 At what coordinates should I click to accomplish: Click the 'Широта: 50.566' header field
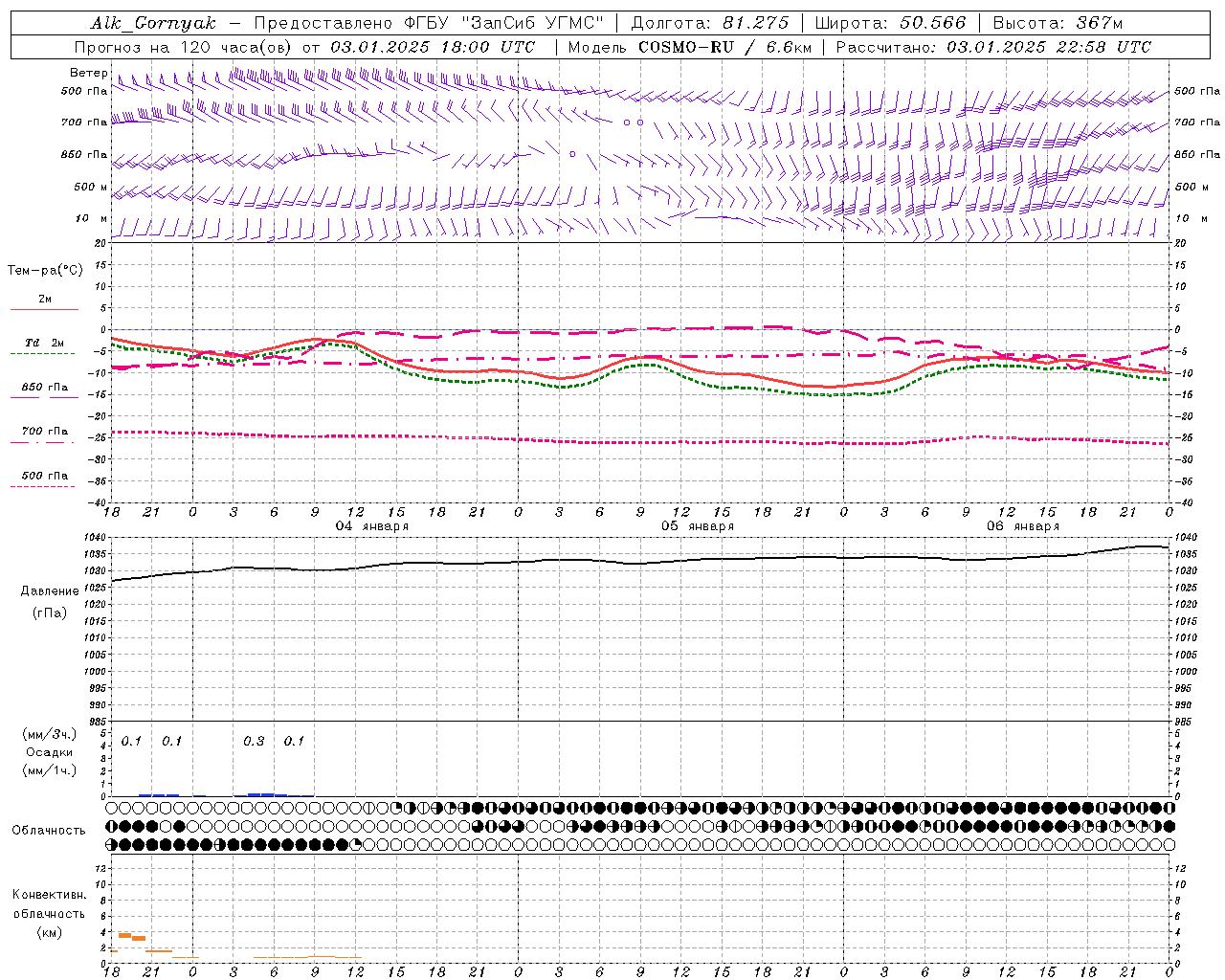890,23
